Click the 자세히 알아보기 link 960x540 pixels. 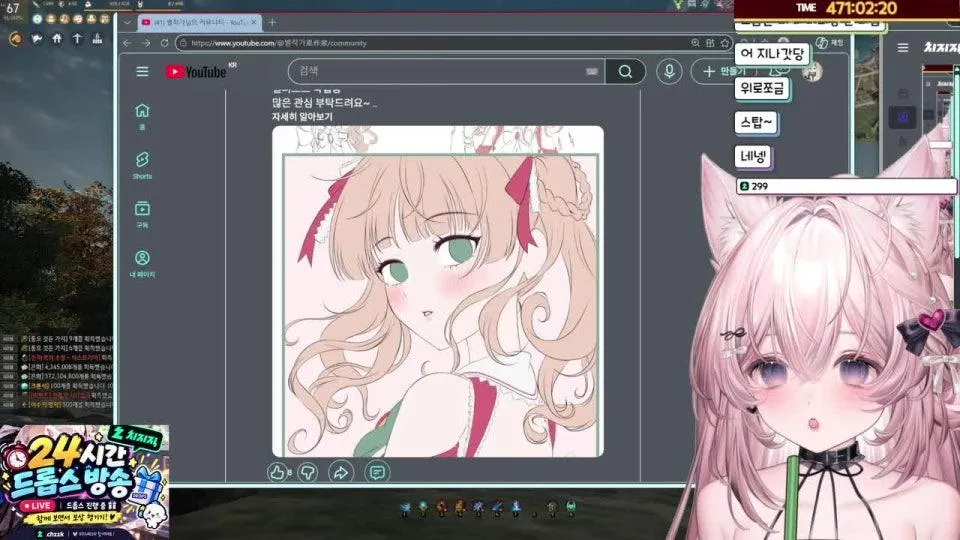coord(302,116)
